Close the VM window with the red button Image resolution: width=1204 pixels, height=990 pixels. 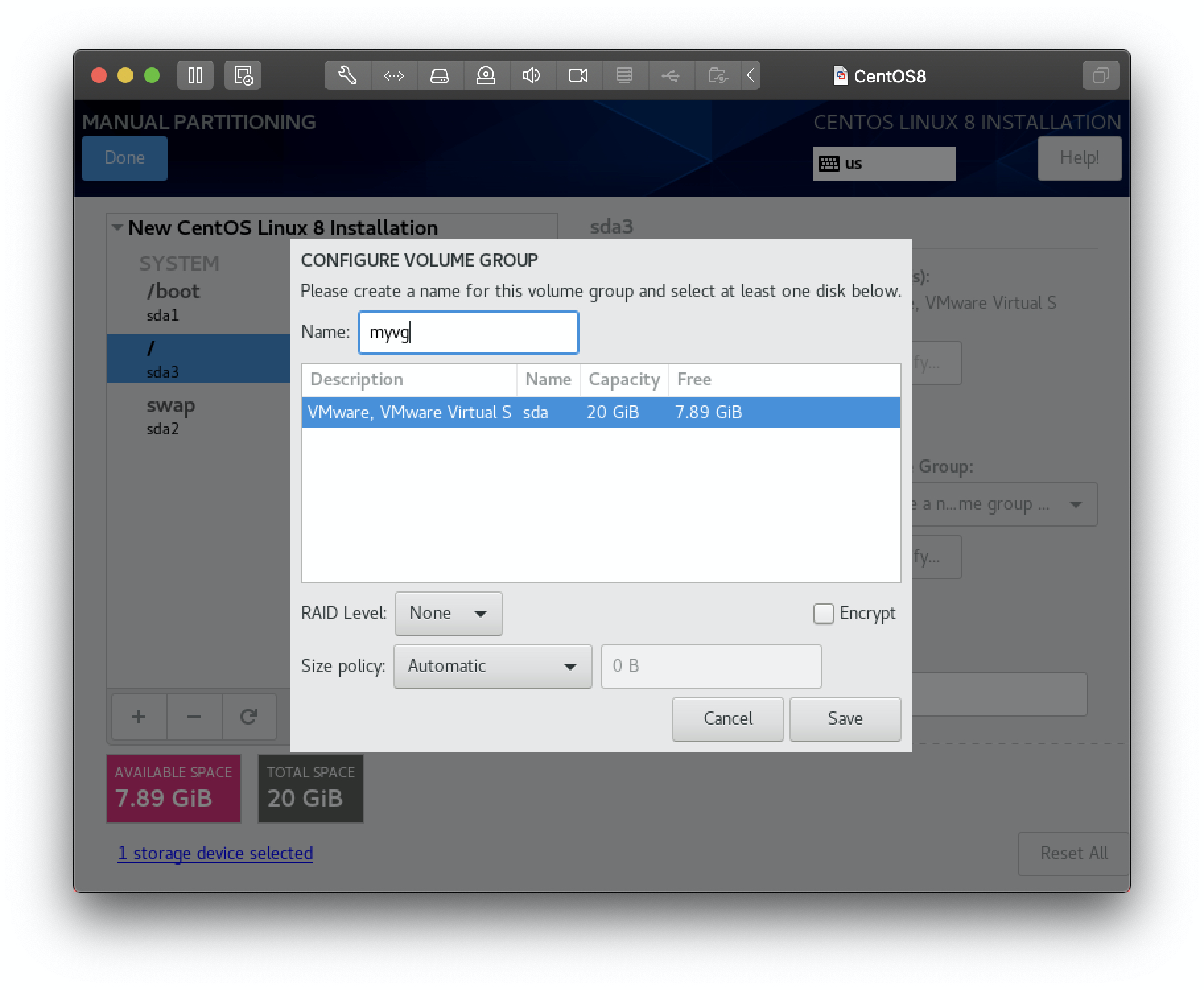click(99, 75)
